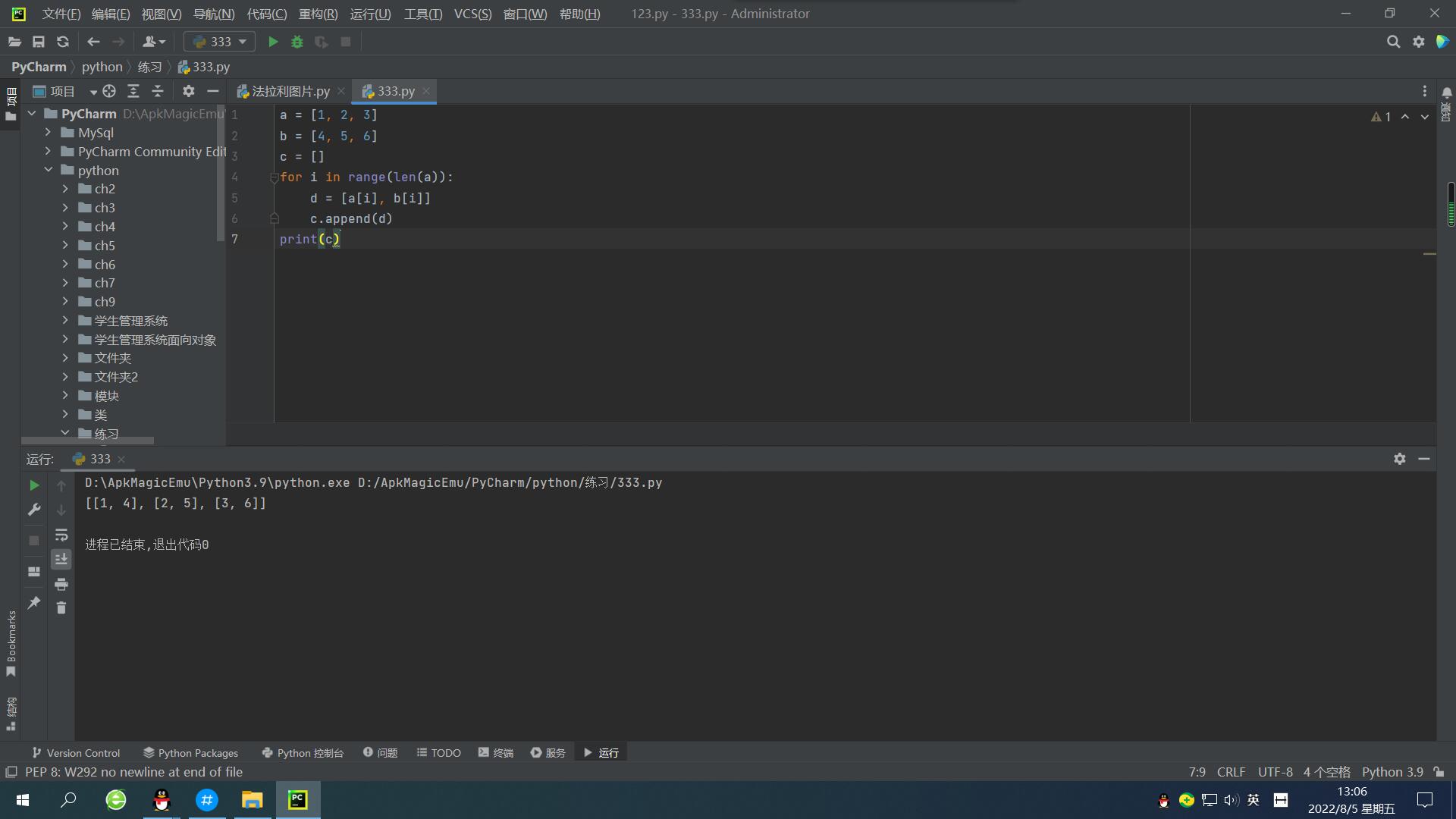Image resolution: width=1456 pixels, height=819 pixels.
Task: Toggle scroll to end in console
Action: (61, 560)
